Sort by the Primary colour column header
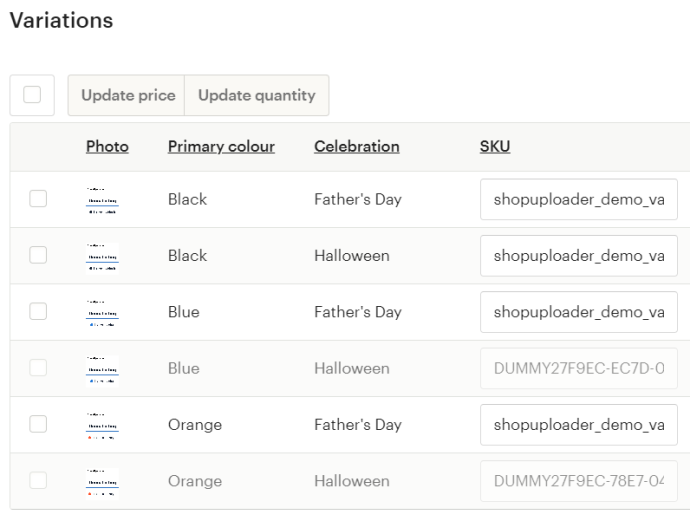Image resolution: width=690 pixels, height=521 pixels. click(221, 147)
